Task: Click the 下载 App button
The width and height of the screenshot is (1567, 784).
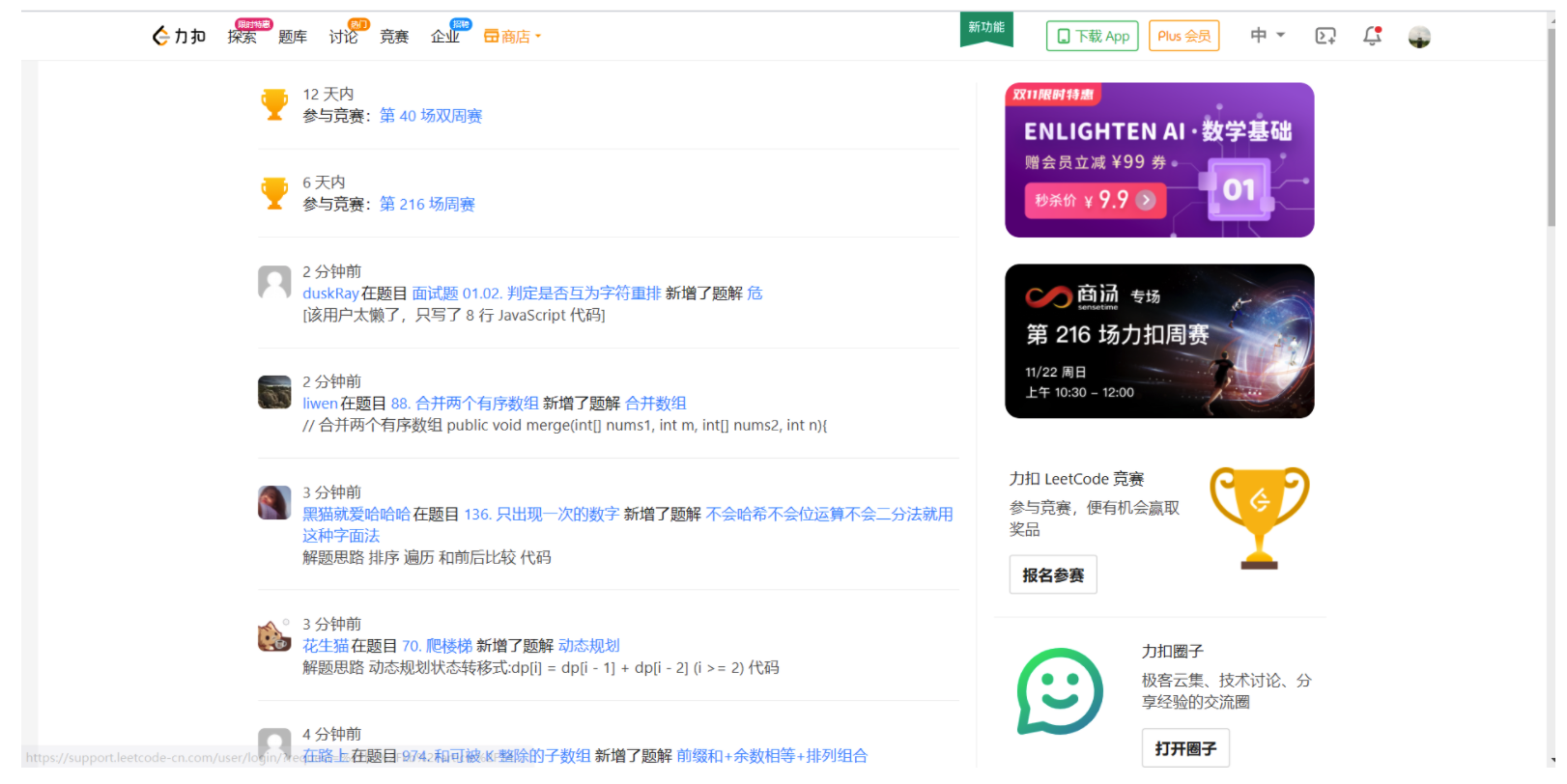Action: (x=1093, y=36)
